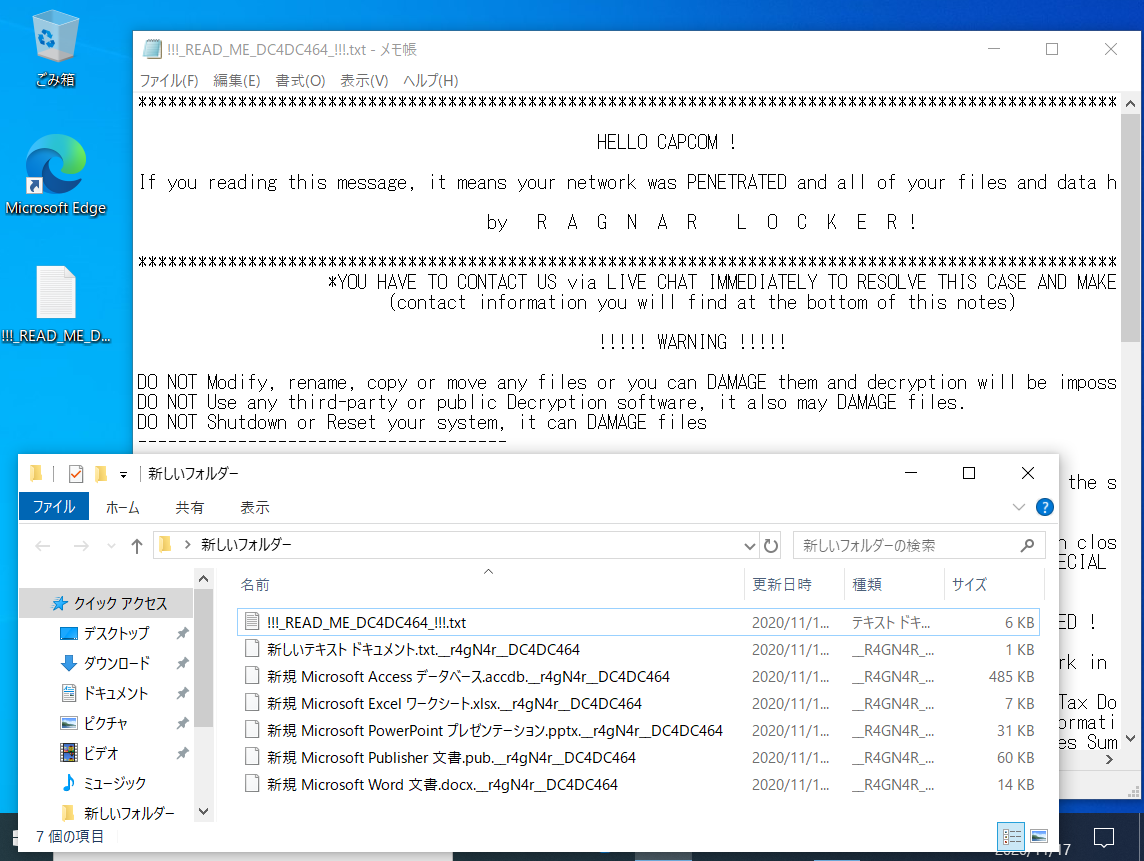The height and width of the screenshot is (861, 1144).
Task: Open Explorer help via the blue question mark
Action: pos(1044,507)
